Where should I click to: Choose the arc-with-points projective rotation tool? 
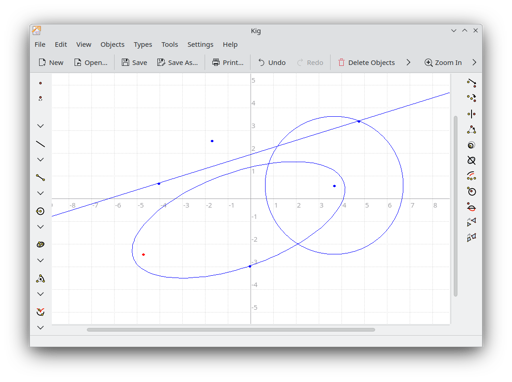pyautogui.click(x=471, y=176)
